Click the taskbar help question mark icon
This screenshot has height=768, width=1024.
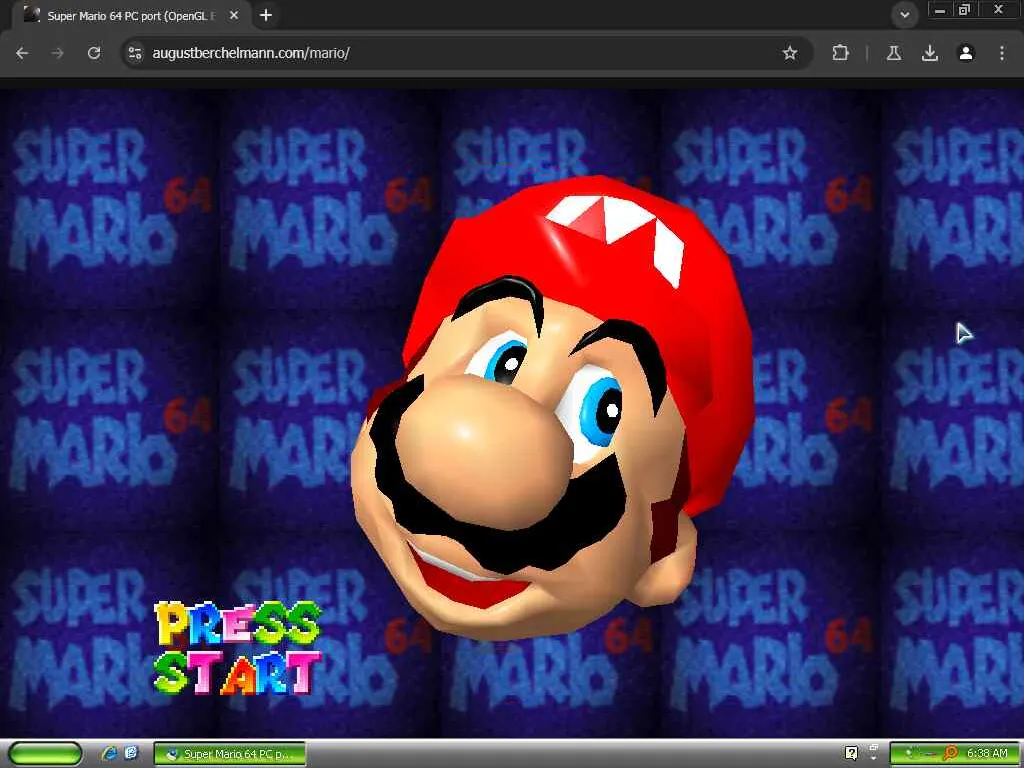coord(851,753)
